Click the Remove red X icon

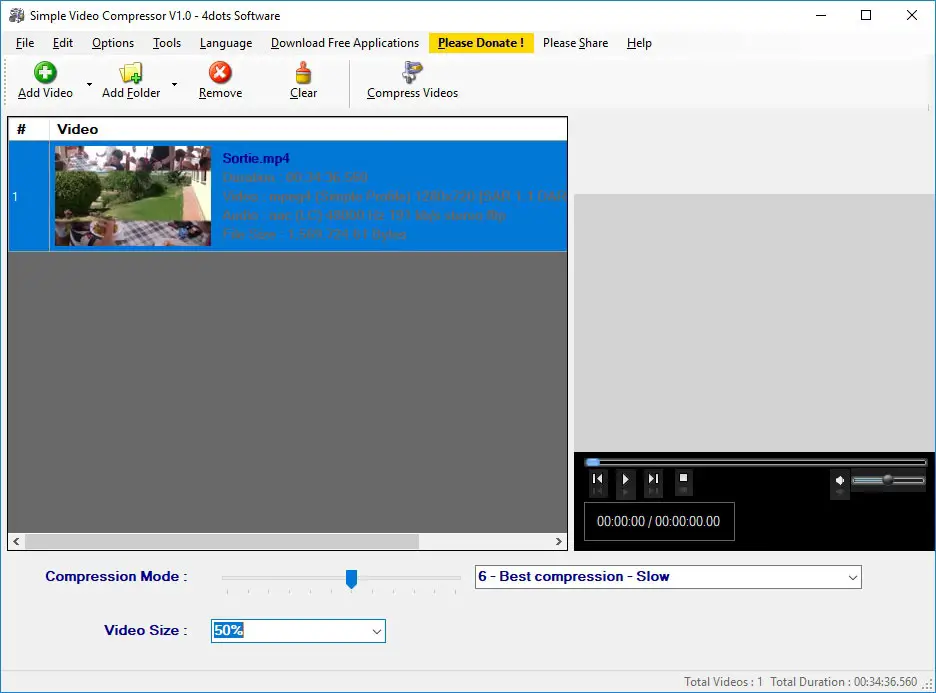click(220, 73)
